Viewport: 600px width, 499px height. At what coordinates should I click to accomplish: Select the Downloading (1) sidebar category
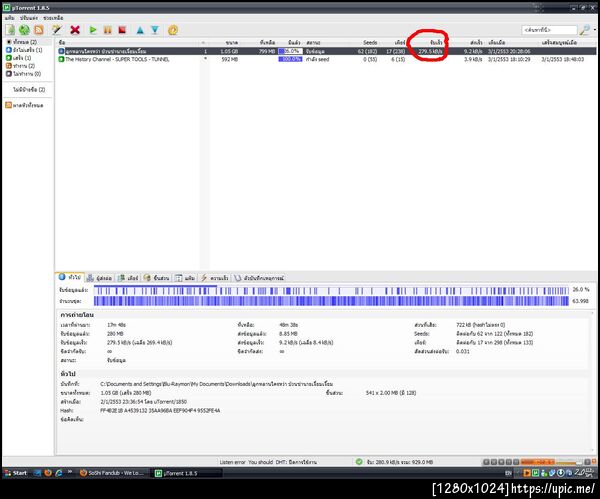[x=27, y=50]
